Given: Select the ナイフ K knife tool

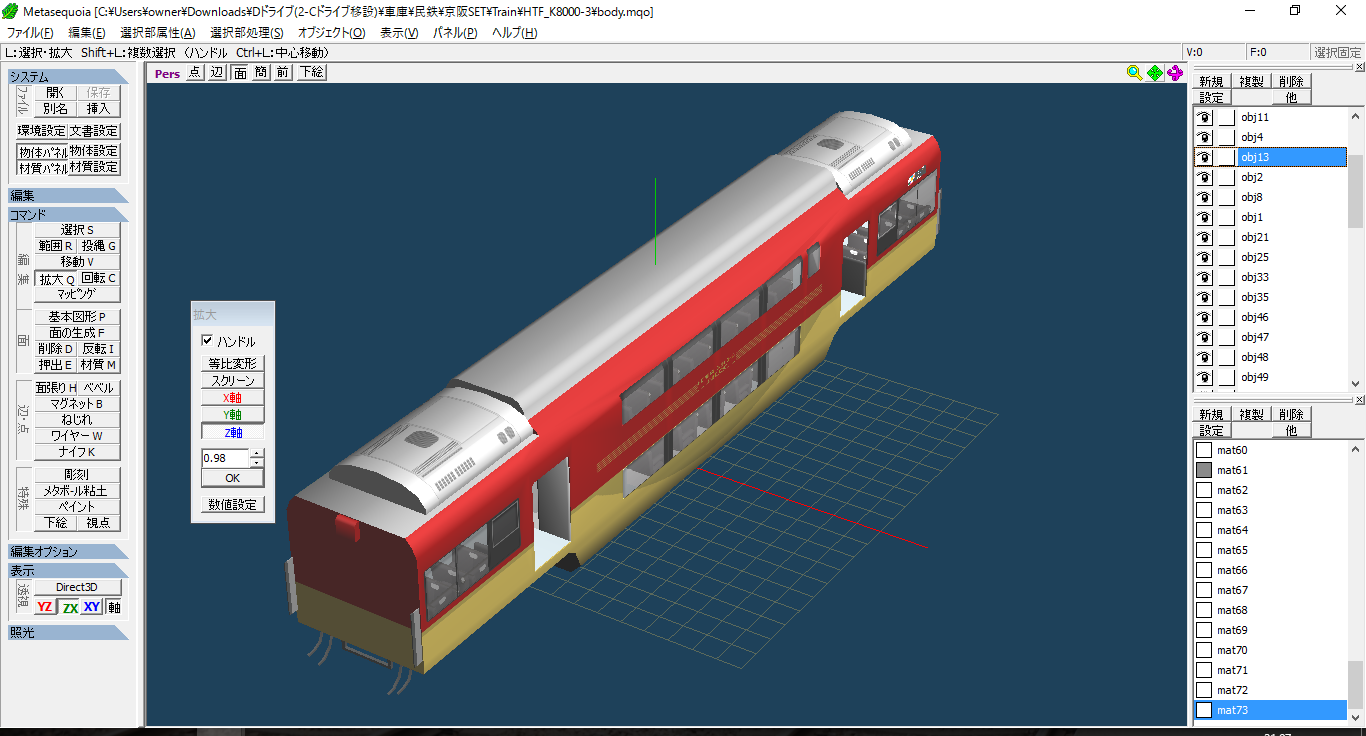Looking at the screenshot, I should [77, 452].
